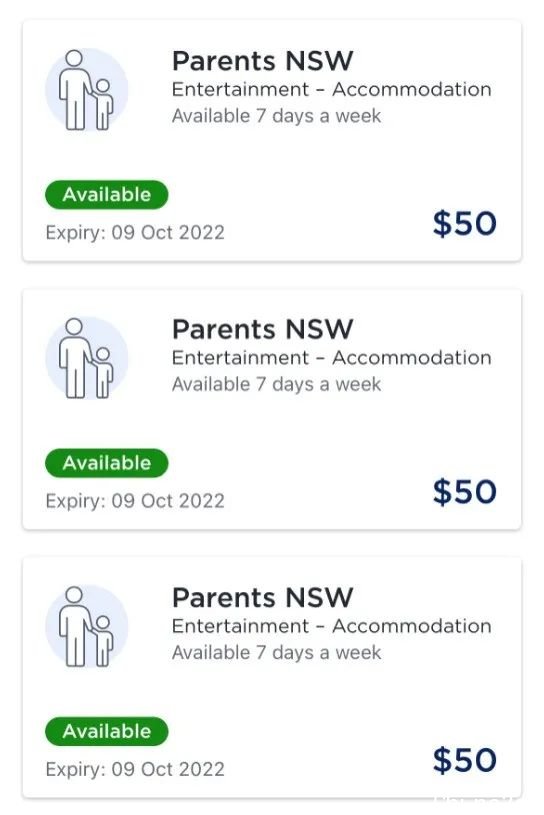Tap Entertainment - Accommodation text in third card
The image size is (544, 815).
(331, 626)
